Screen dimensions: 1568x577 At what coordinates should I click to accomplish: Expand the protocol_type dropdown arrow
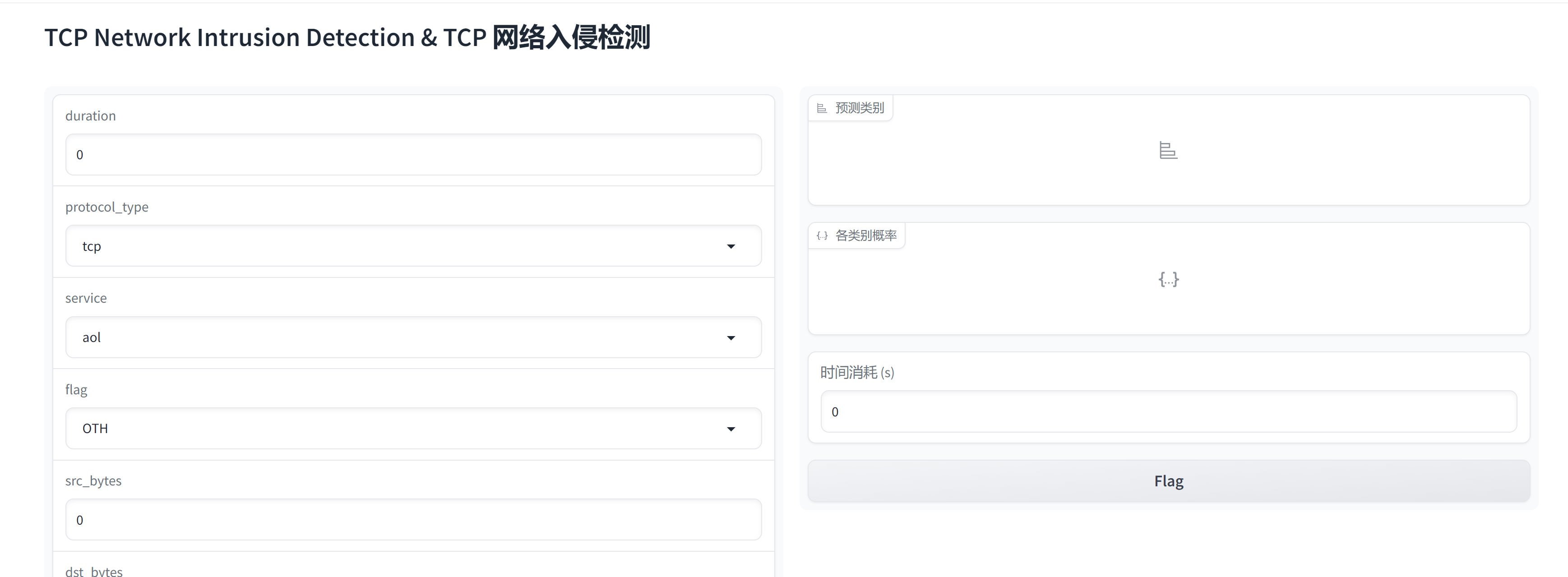click(x=731, y=246)
